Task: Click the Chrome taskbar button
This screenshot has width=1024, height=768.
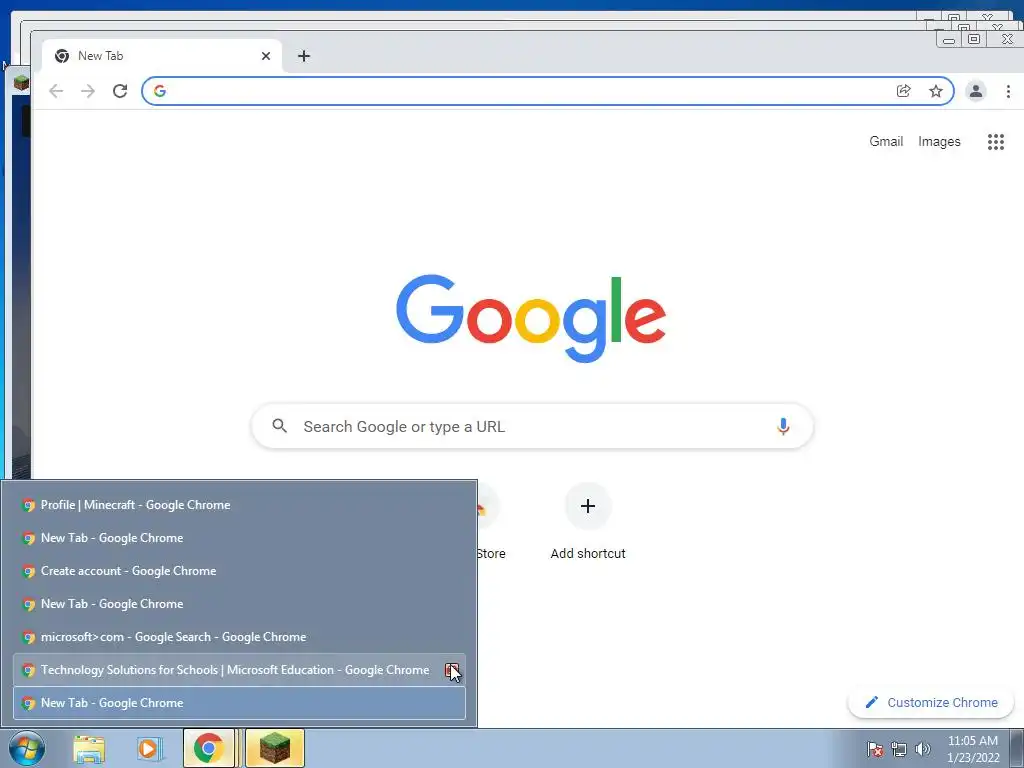Action: [209, 748]
